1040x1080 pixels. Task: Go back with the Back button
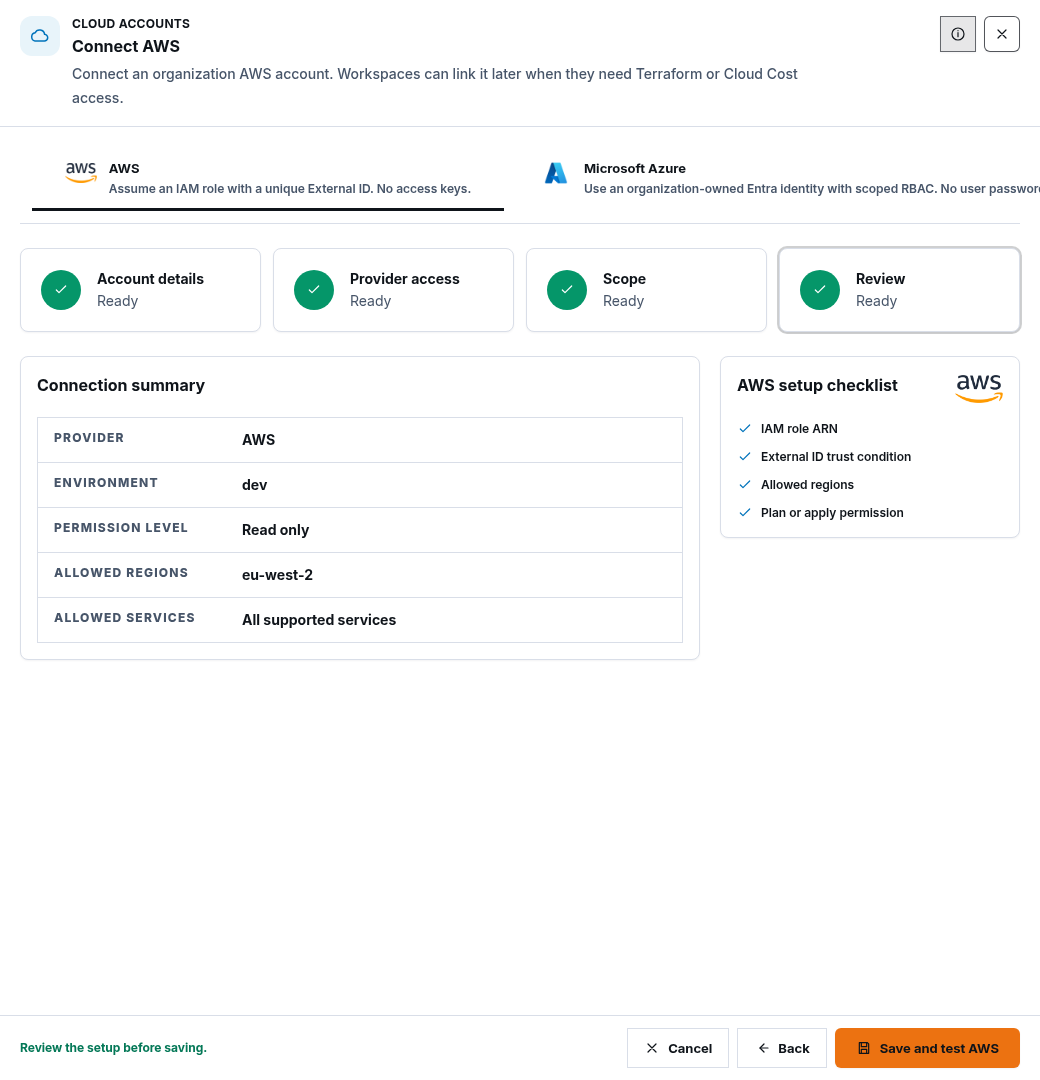point(782,1048)
